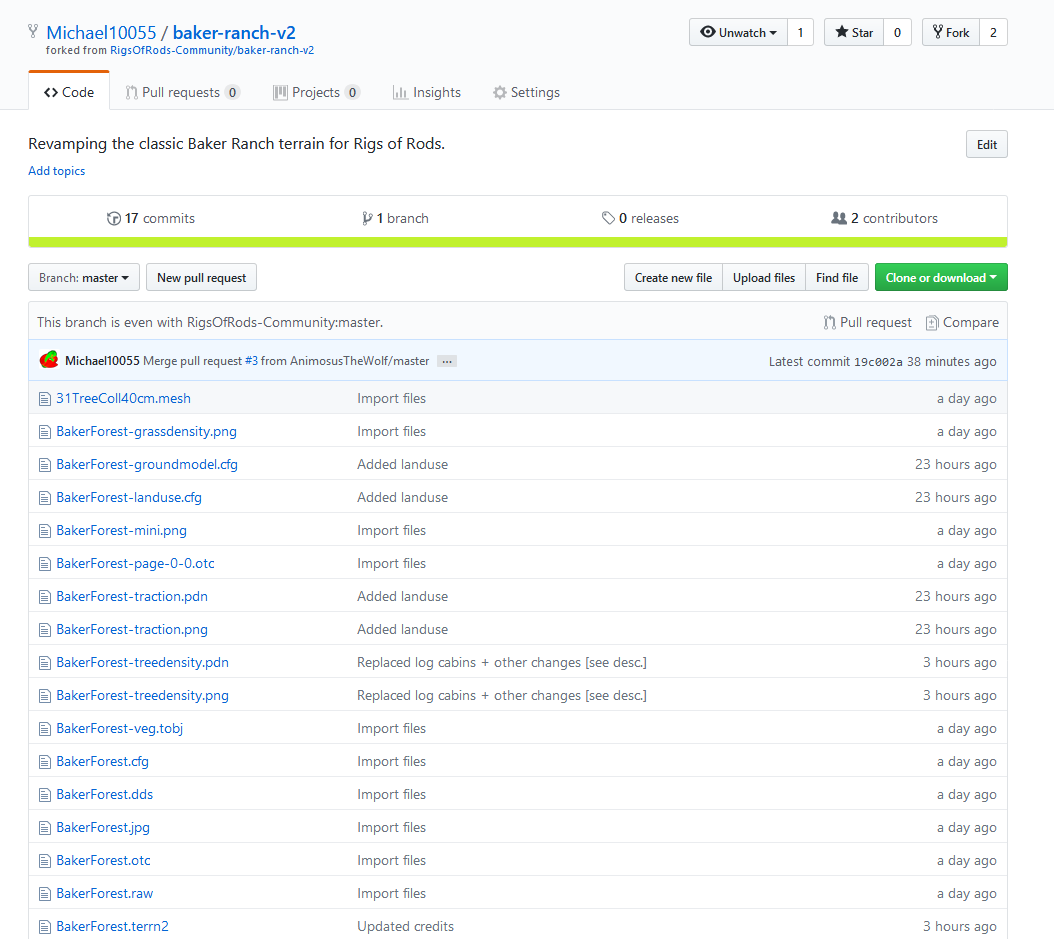Click the branch icon next to 1 branch
This screenshot has width=1054, height=939.
pyautogui.click(x=367, y=218)
